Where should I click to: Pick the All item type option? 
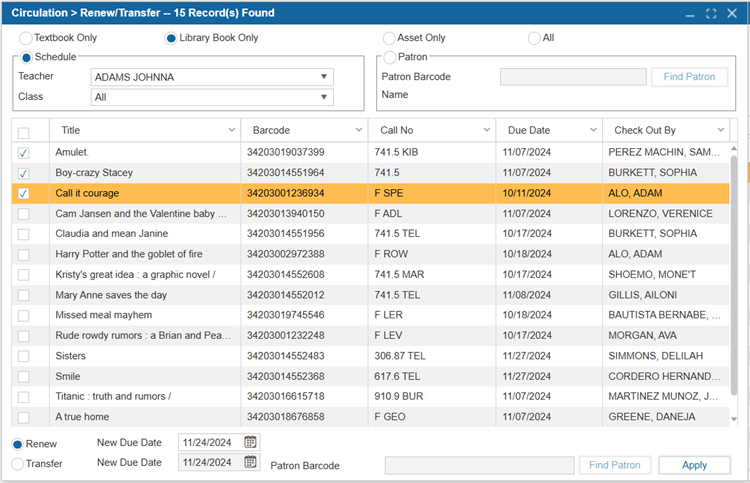534,38
